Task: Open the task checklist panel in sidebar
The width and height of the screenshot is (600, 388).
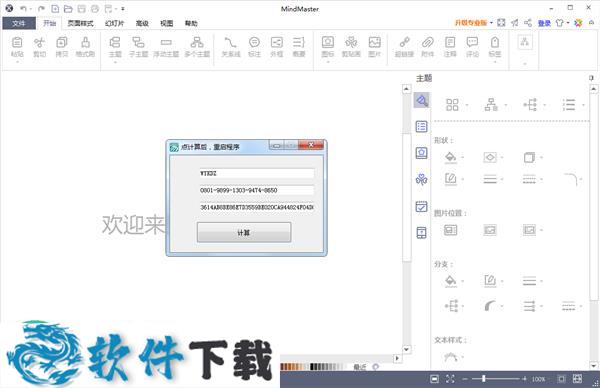Action: (421, 207)
